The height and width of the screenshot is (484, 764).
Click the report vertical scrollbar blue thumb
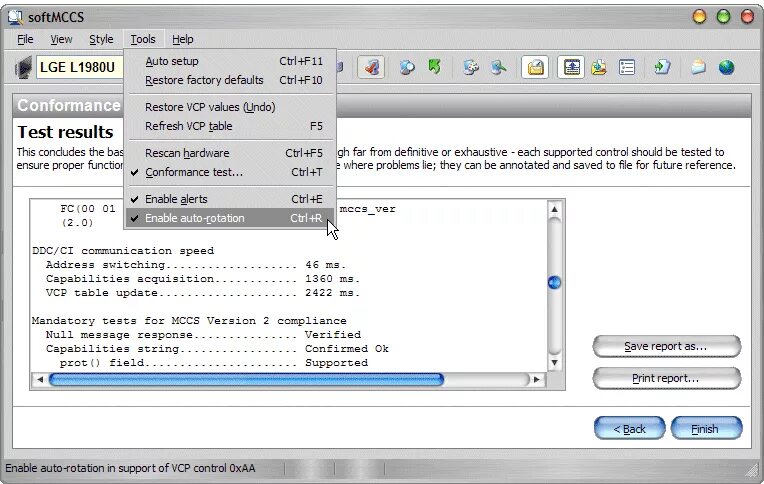point(554,283)
